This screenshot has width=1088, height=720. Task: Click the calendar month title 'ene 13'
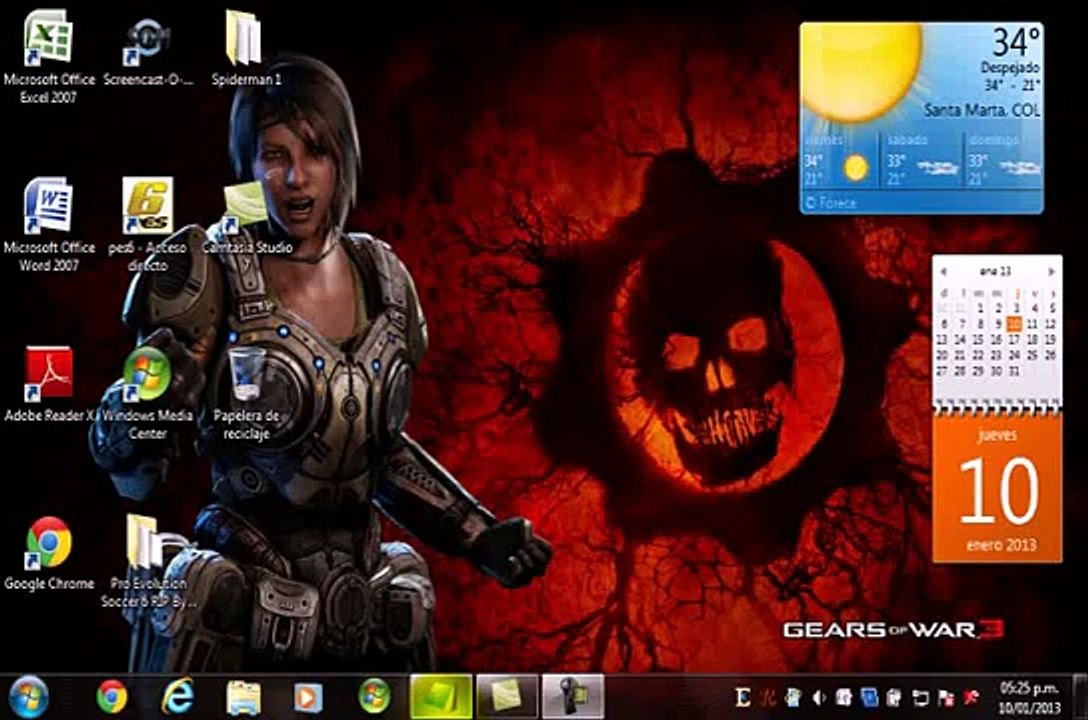(995, 271)
